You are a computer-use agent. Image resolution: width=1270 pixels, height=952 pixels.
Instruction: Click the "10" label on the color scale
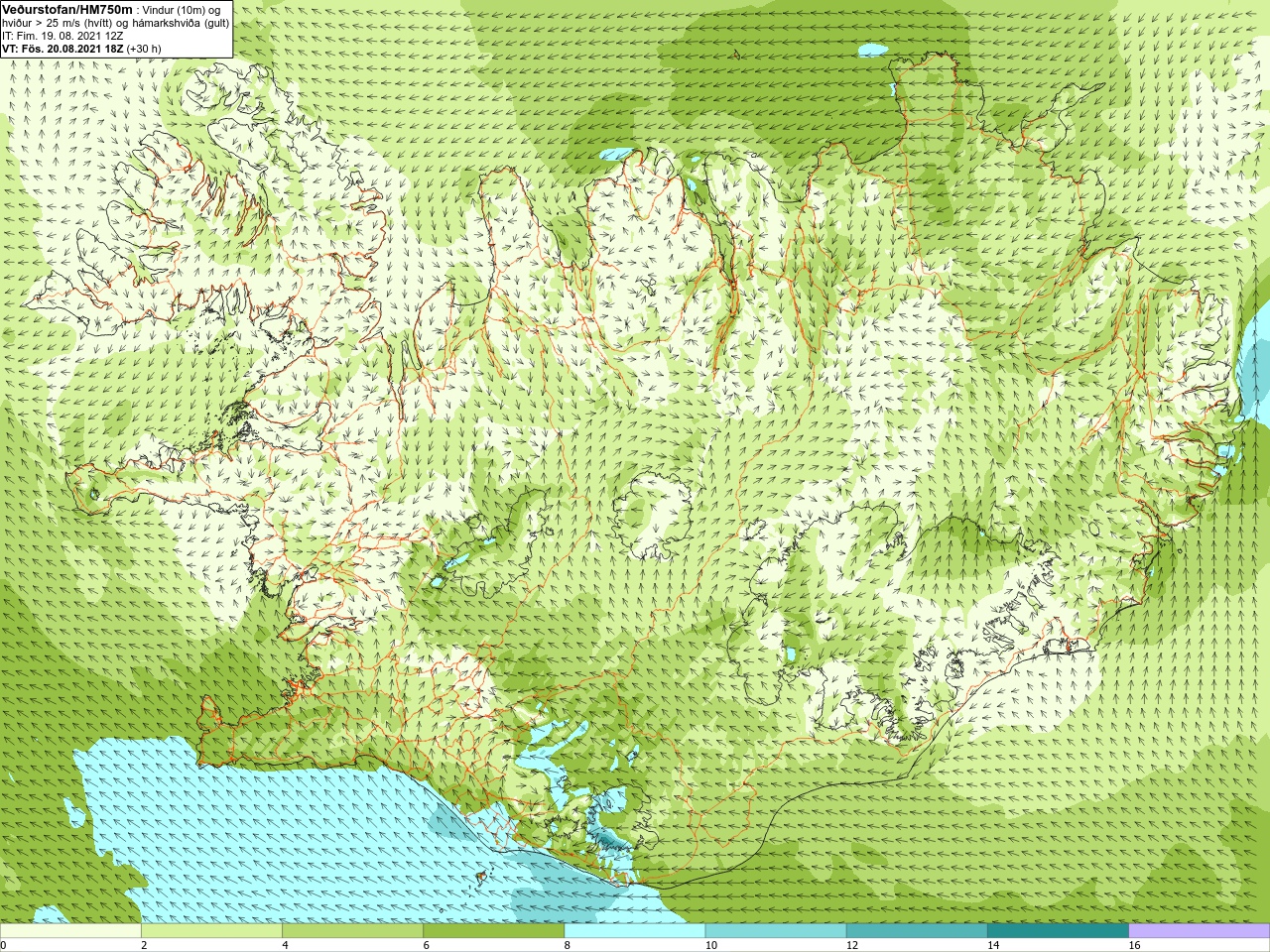711,945
